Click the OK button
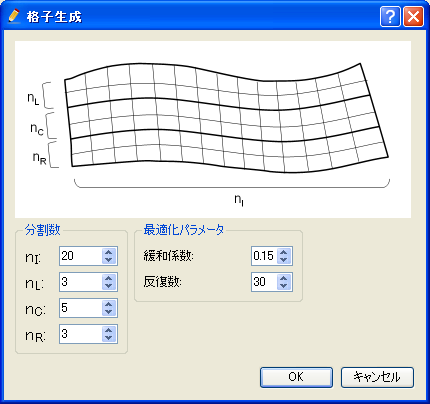 (x=296, y=377)
